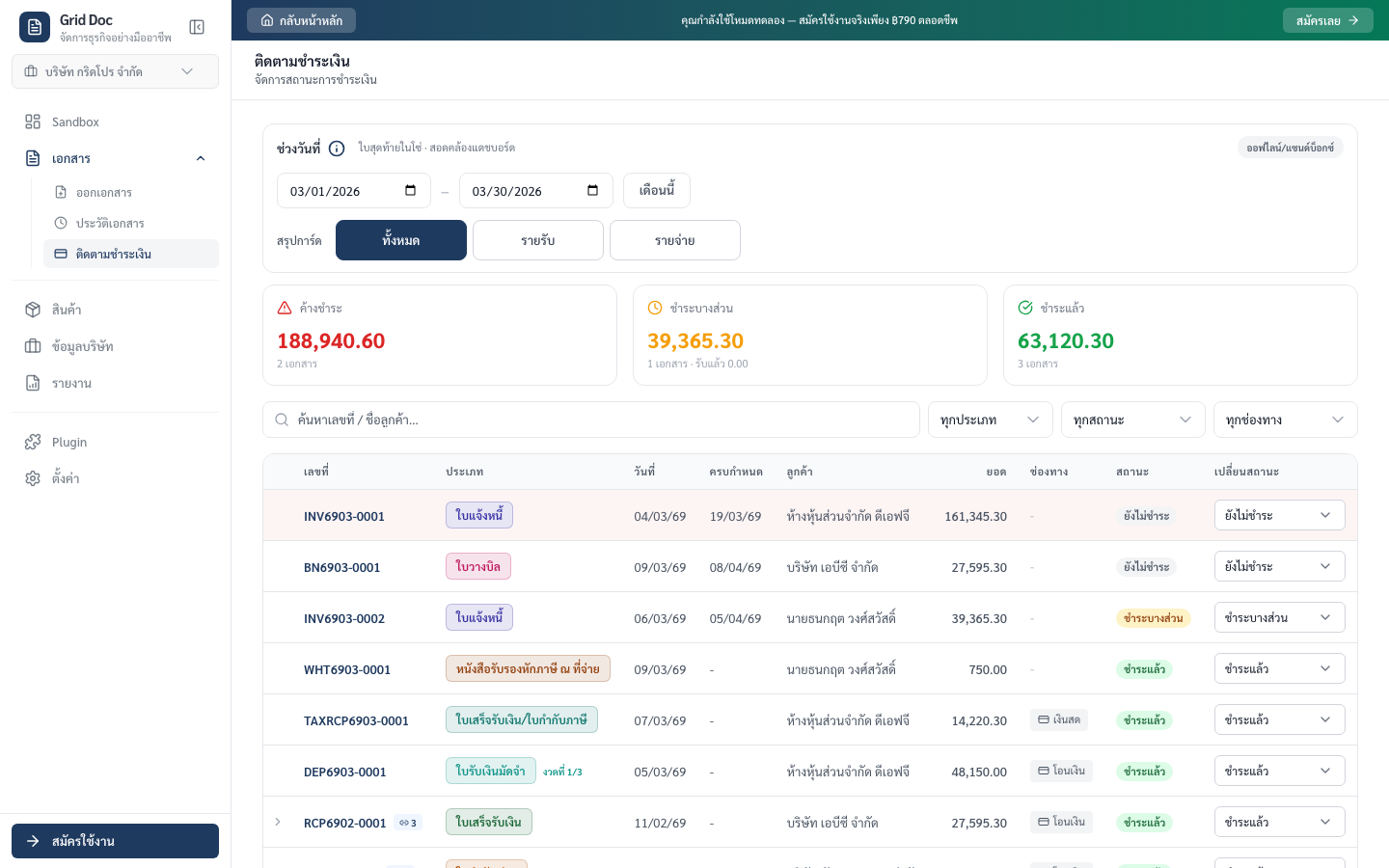The width and height of the screenshot is (1389, 868).
Task: Select the ทั้งหมด summary filter
Action: [x=400, y=240]
